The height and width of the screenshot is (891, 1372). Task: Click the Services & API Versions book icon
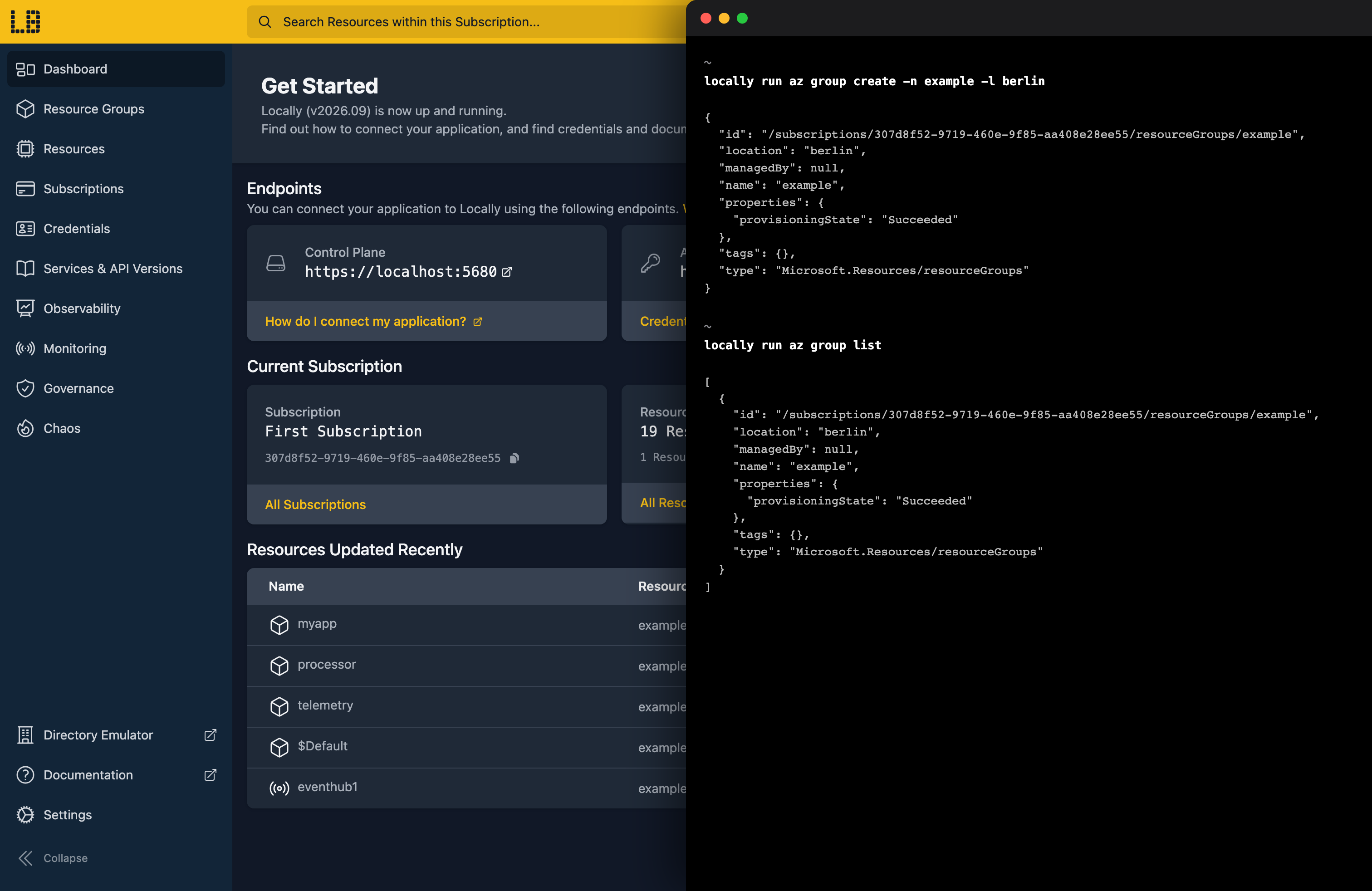coord(25,269)
